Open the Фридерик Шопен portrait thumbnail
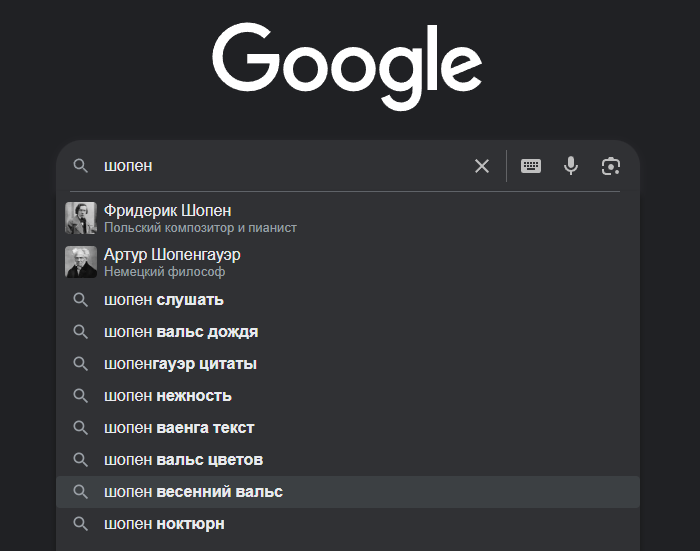 (x=81, y=218)
